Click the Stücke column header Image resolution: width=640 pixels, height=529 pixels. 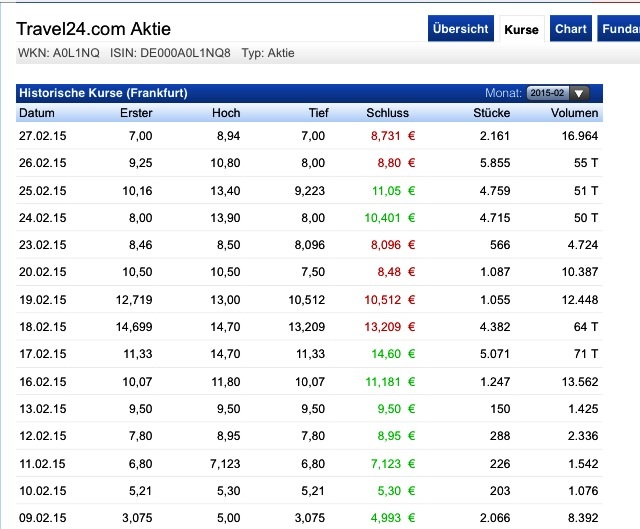coord(491,113)
